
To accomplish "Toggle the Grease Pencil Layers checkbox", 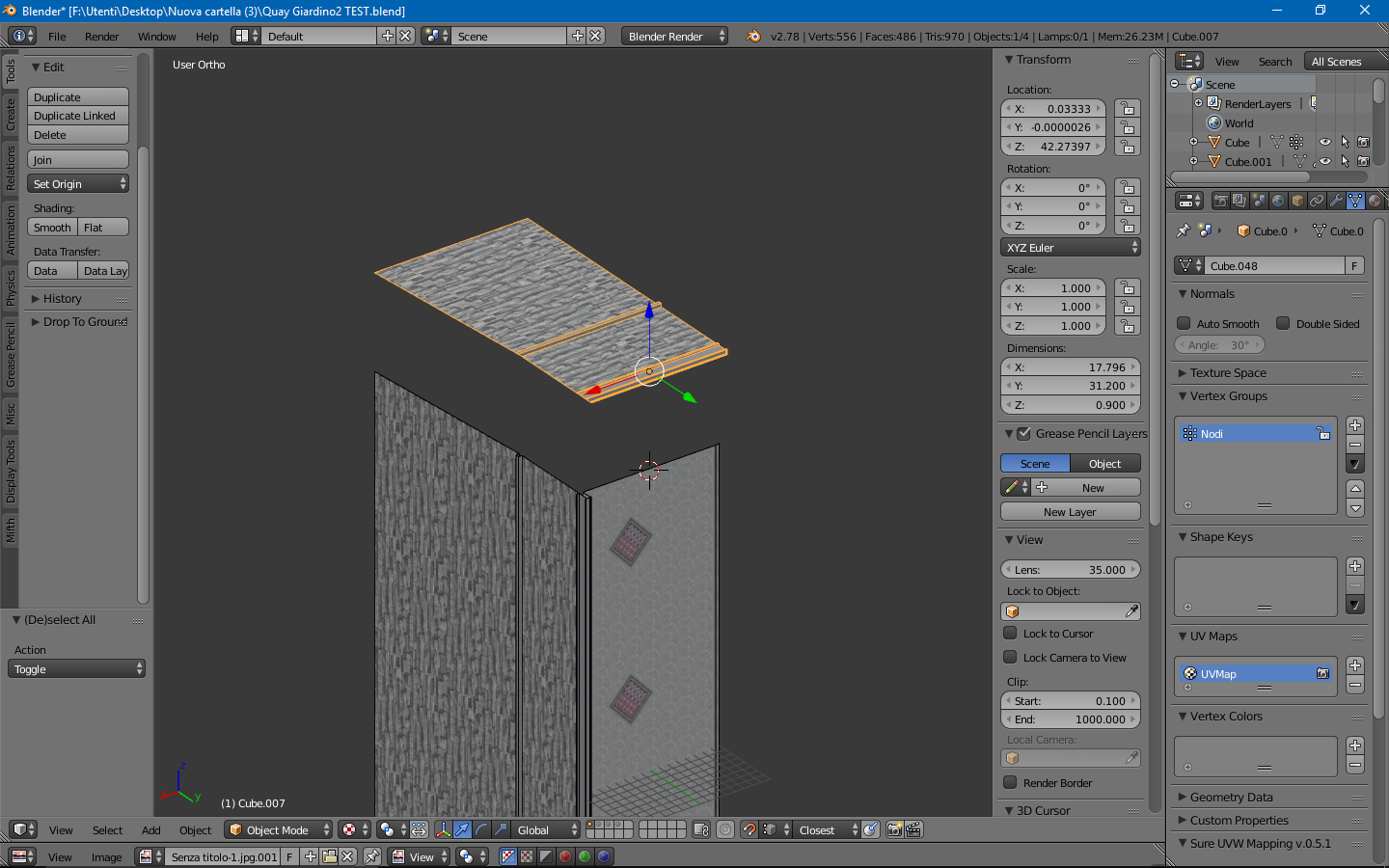I will (1024, 434).
